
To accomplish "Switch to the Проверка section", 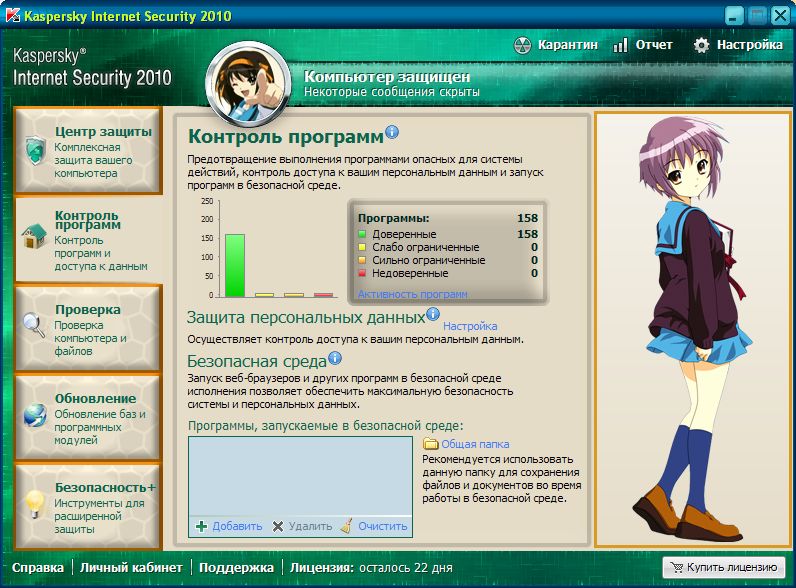I will pos(89,328).
